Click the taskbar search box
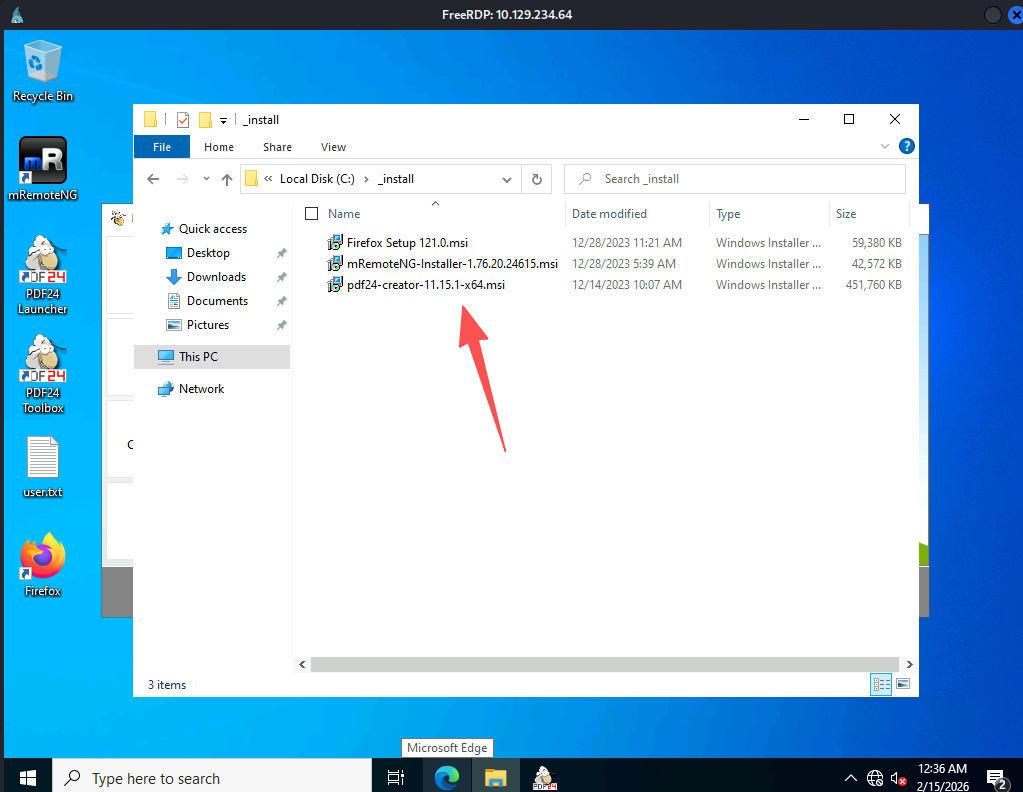The width and height of the screenshot is (1023, 792). click(212, 777)
